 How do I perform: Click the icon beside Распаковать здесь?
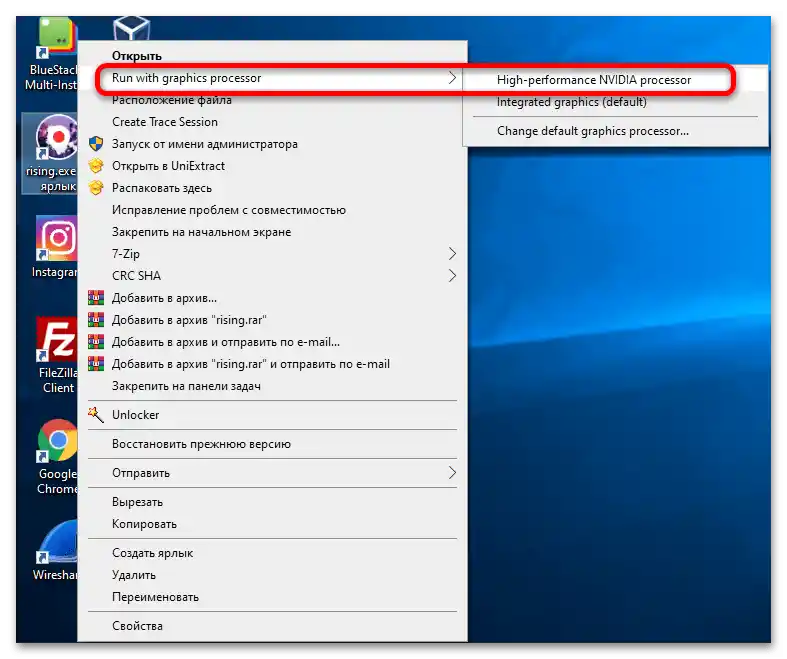[96, 188]
